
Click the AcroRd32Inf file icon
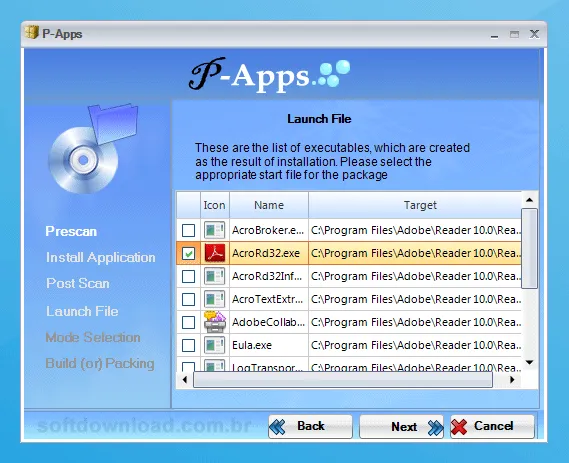point(214,276)
